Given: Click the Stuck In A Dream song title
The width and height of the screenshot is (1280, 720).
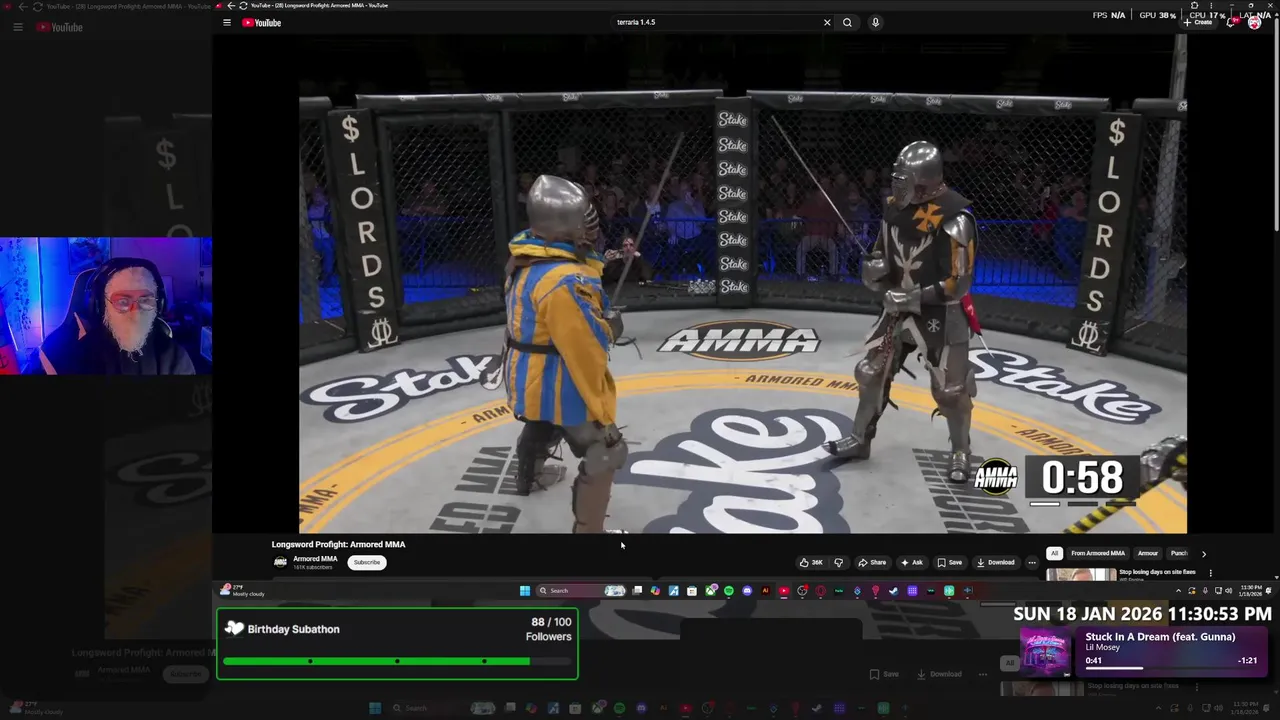Looking at the screenshot, I should tap(1160, 636).
